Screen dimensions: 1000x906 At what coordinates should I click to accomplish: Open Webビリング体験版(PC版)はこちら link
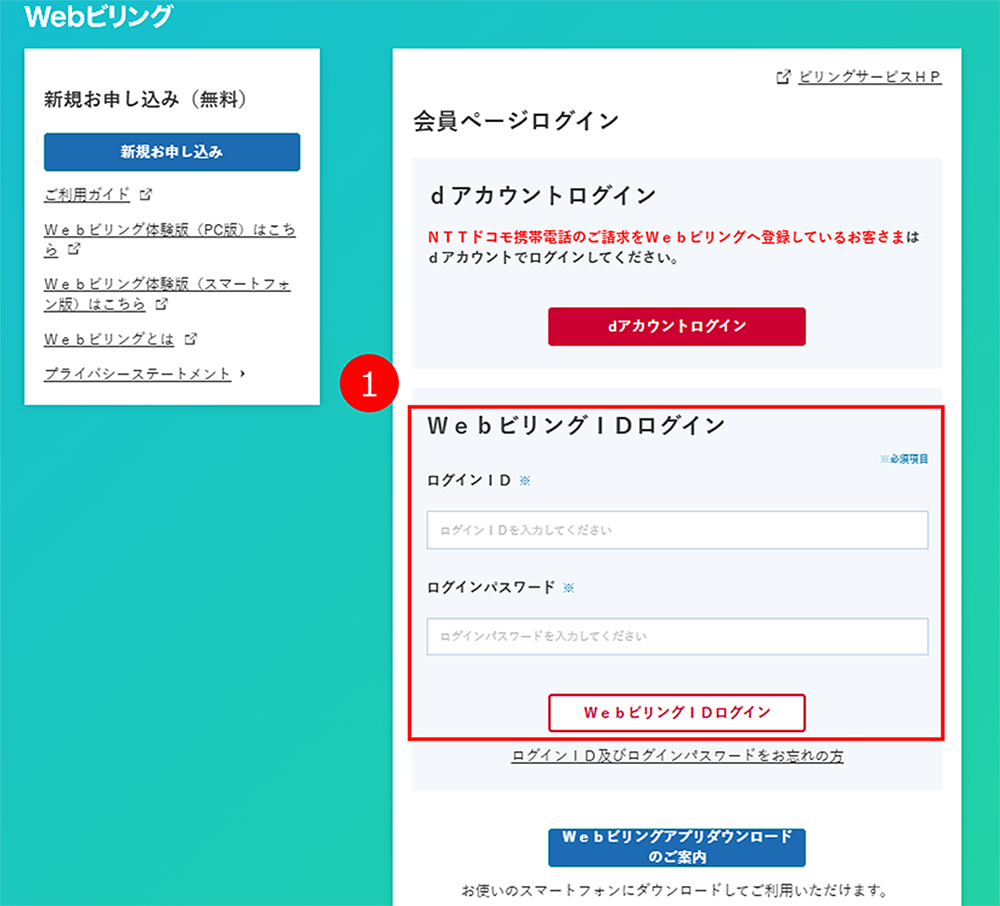pyautogui.click(x=170, y=238)
